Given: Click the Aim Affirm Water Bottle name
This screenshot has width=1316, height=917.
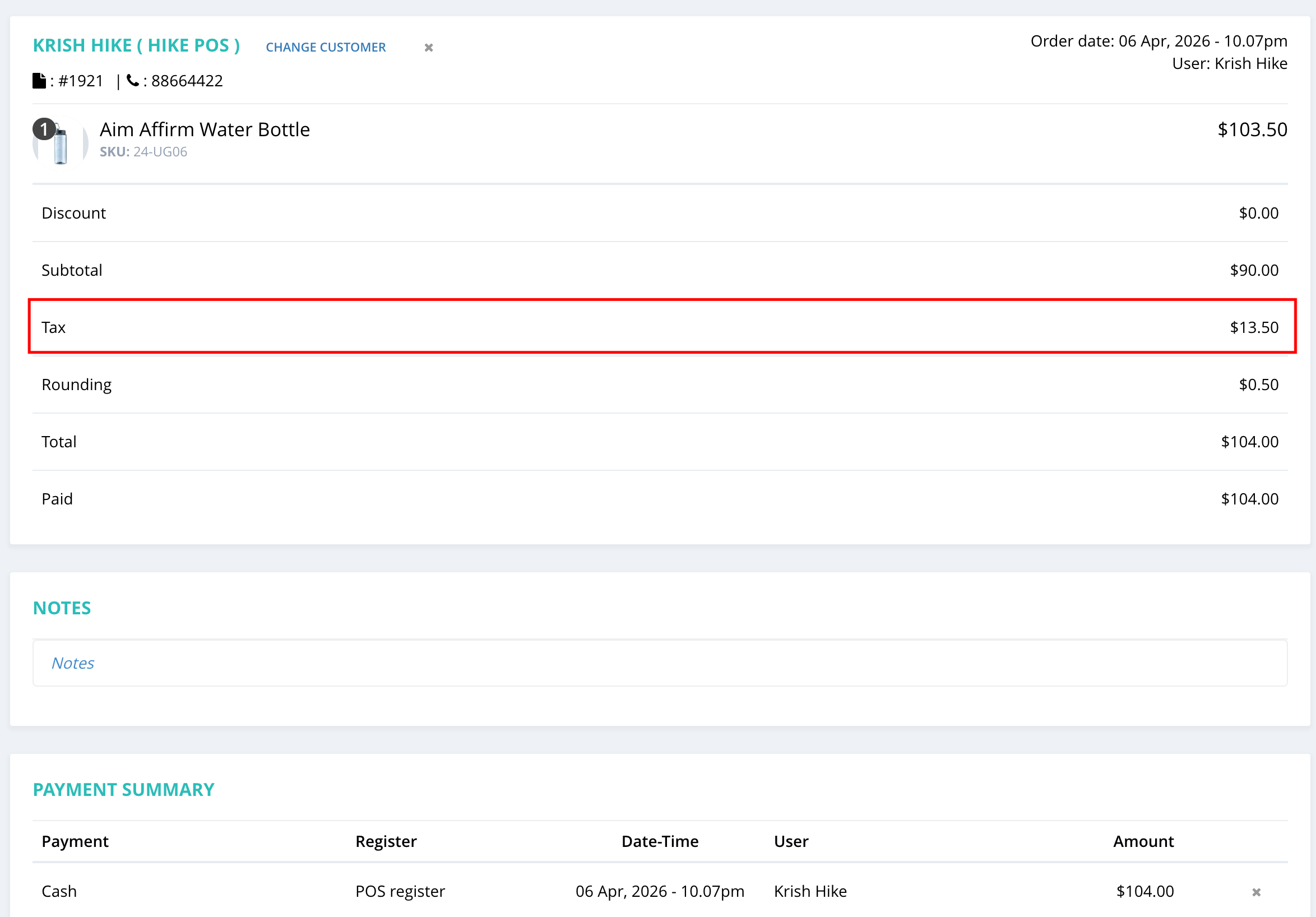Looking at the screenshot, I should tap(205, 129).
